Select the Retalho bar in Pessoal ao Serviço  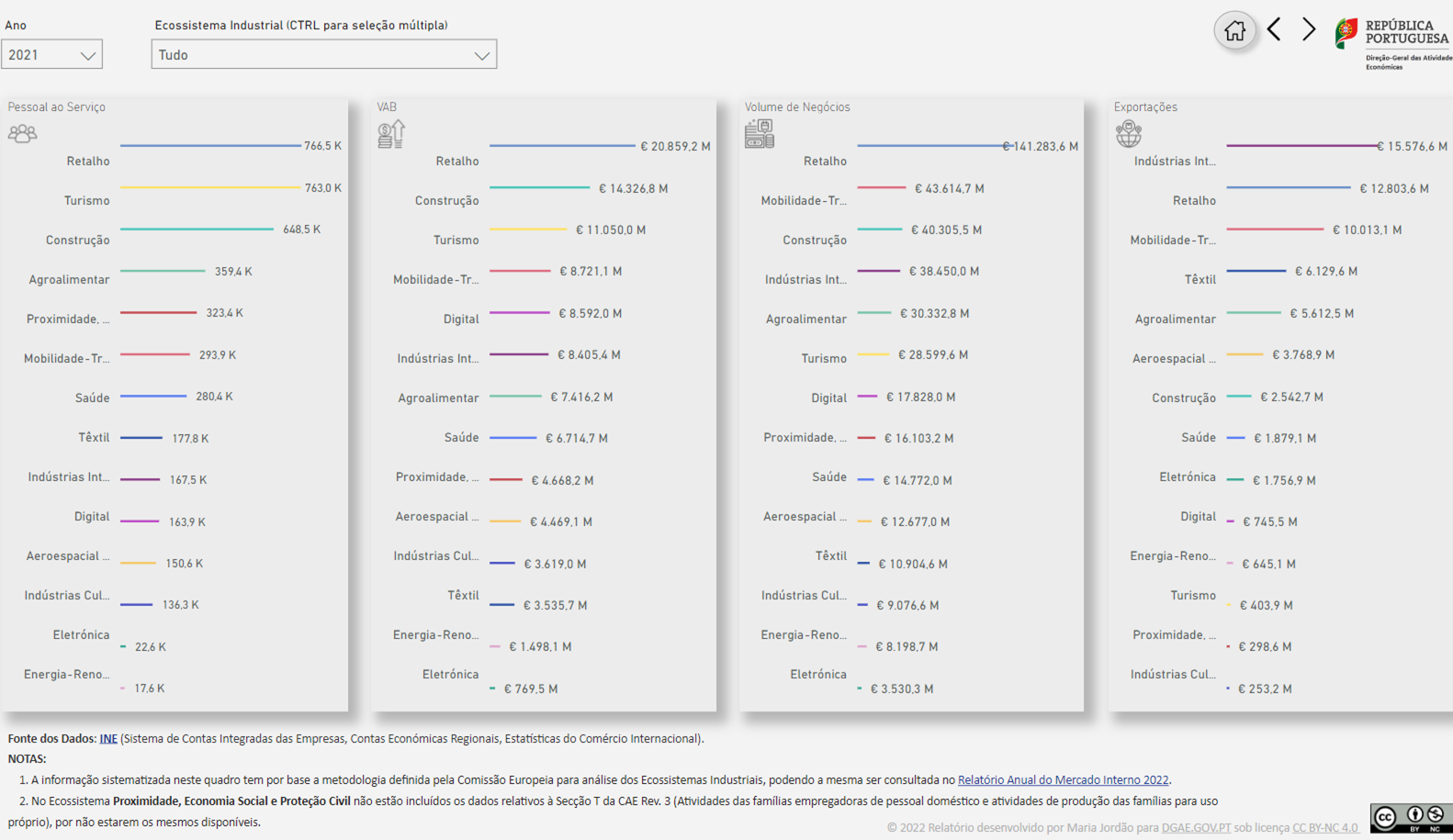coord(210,146)
